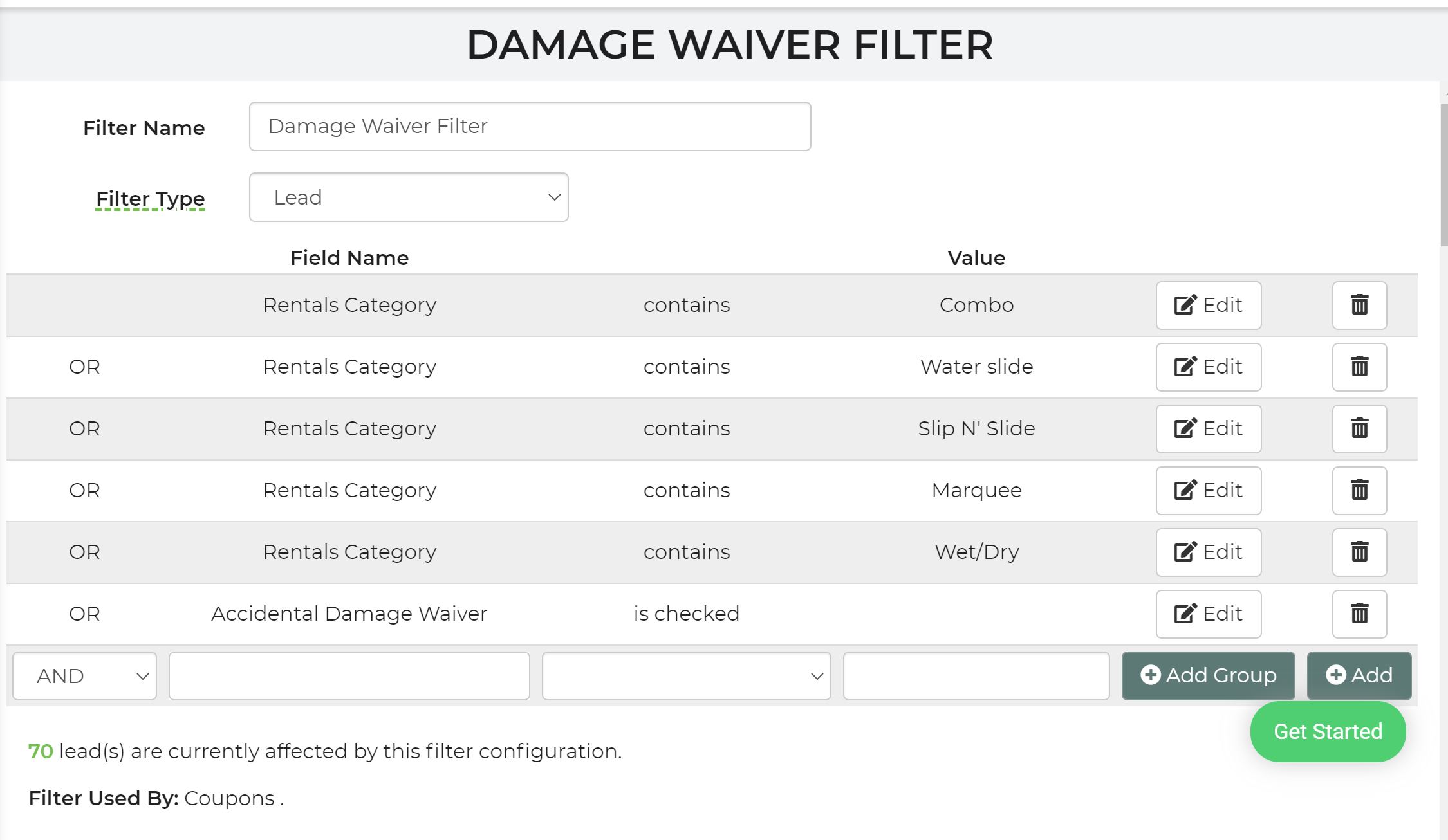Open the Filter Type Lead dropdown
Image resolution: width=1448 pixels, height=840 pixels.
(409, 197)
